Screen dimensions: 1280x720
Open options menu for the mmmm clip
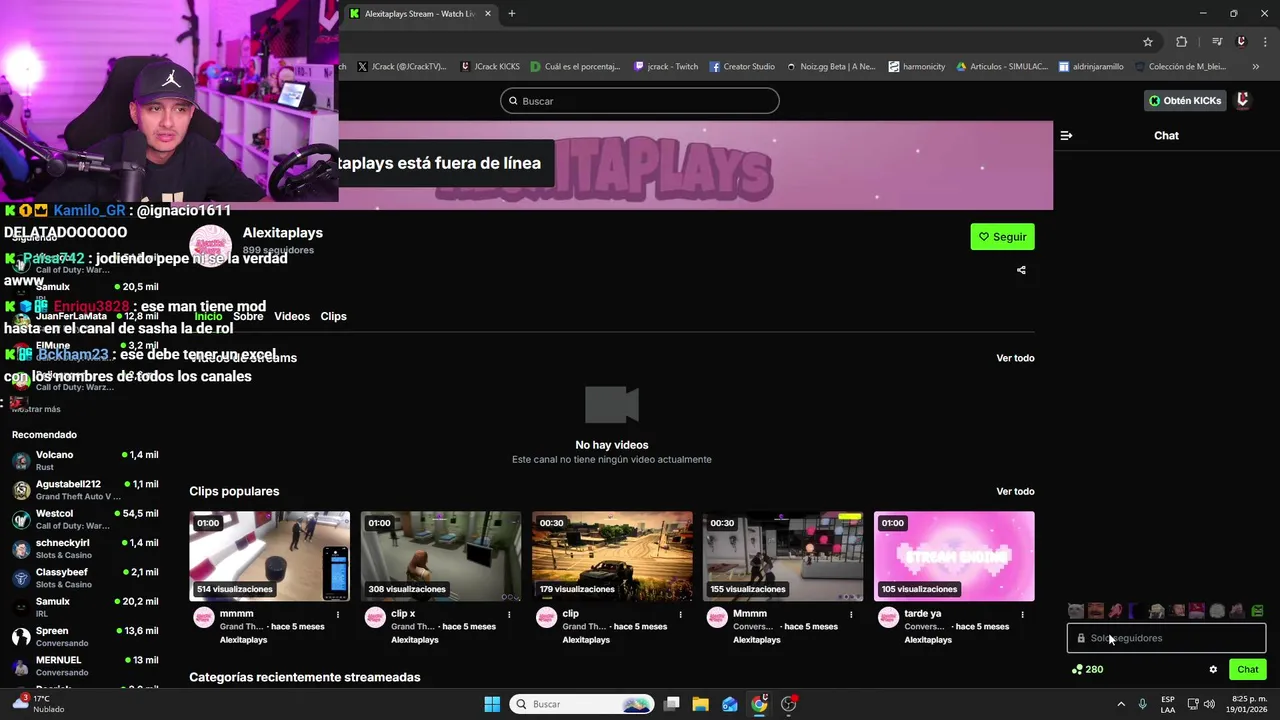tap(338, 615)
